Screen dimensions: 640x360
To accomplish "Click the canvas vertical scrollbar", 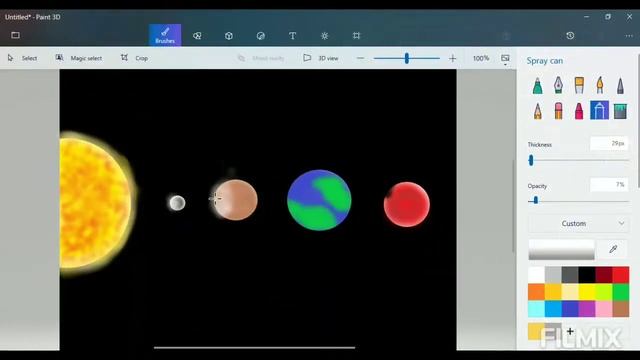I will click(513, 206).
